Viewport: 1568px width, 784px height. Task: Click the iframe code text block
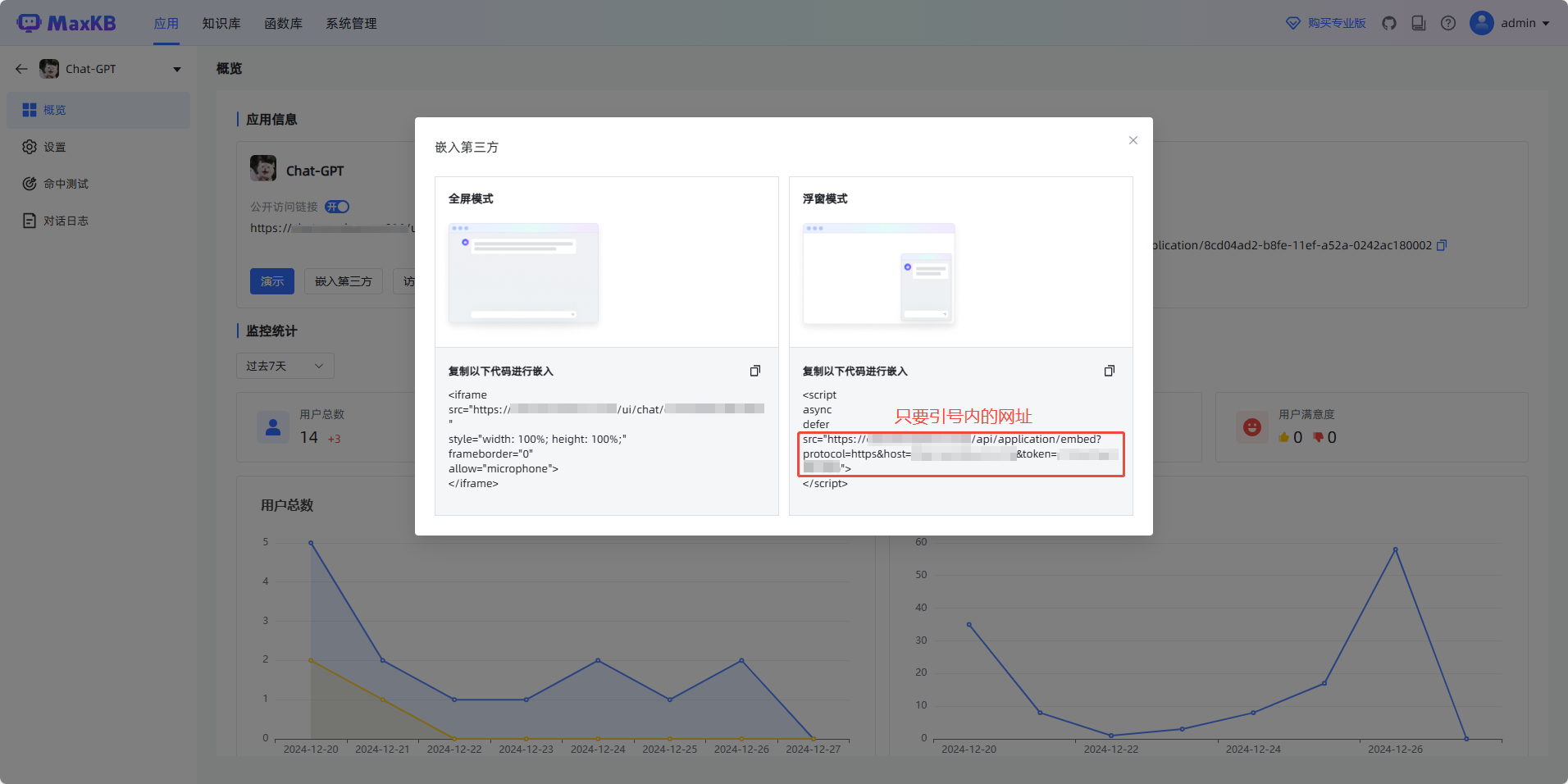point(606,439)
